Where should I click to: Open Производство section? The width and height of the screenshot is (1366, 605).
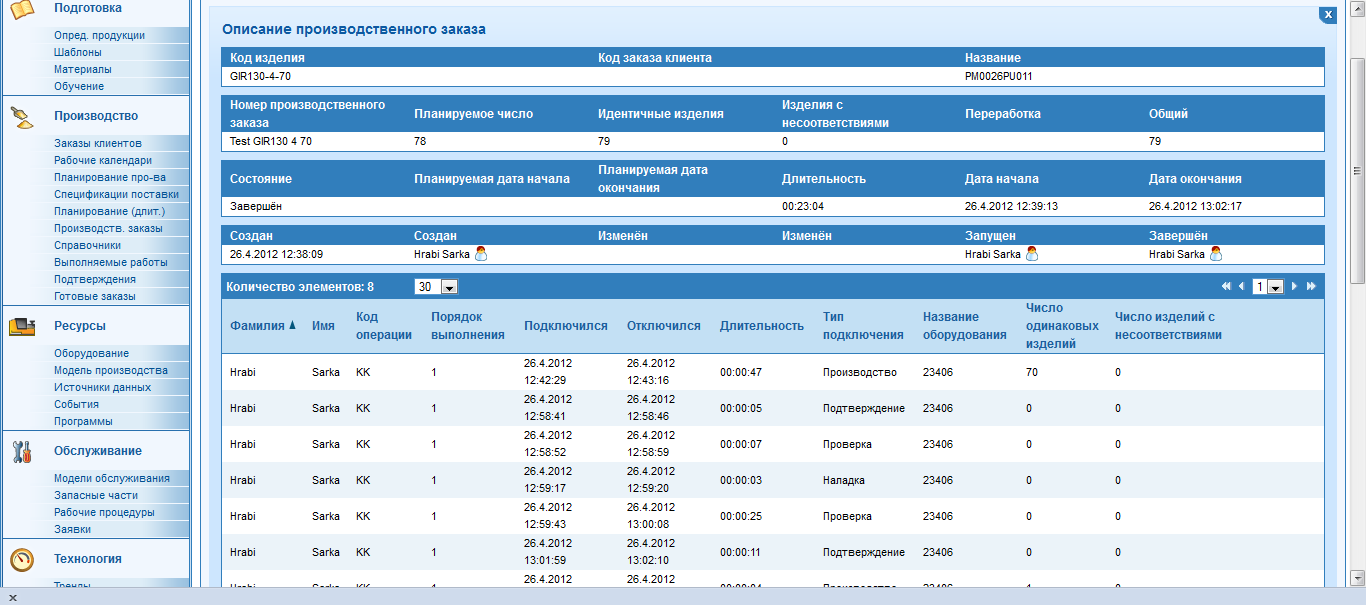(96, 116)
